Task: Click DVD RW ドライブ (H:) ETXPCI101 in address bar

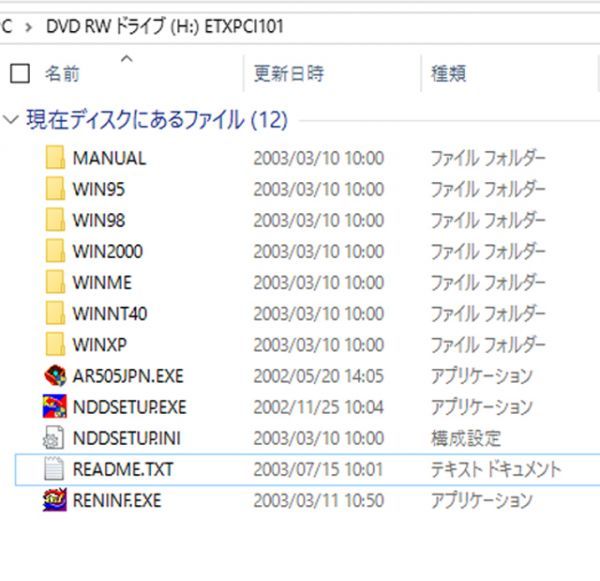Action: [165, 27]
